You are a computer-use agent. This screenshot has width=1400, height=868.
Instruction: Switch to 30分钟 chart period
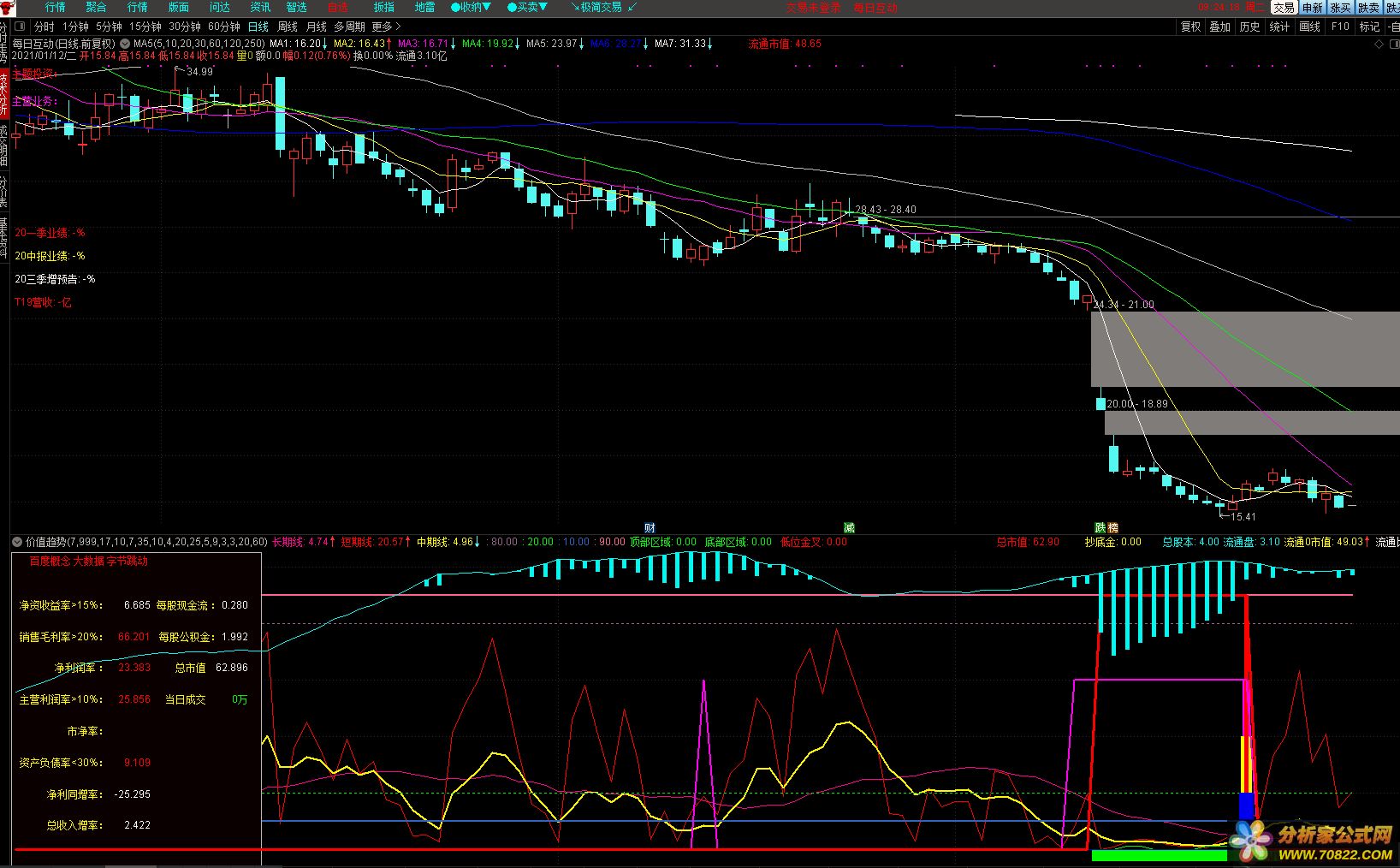[x=185, y=27]
